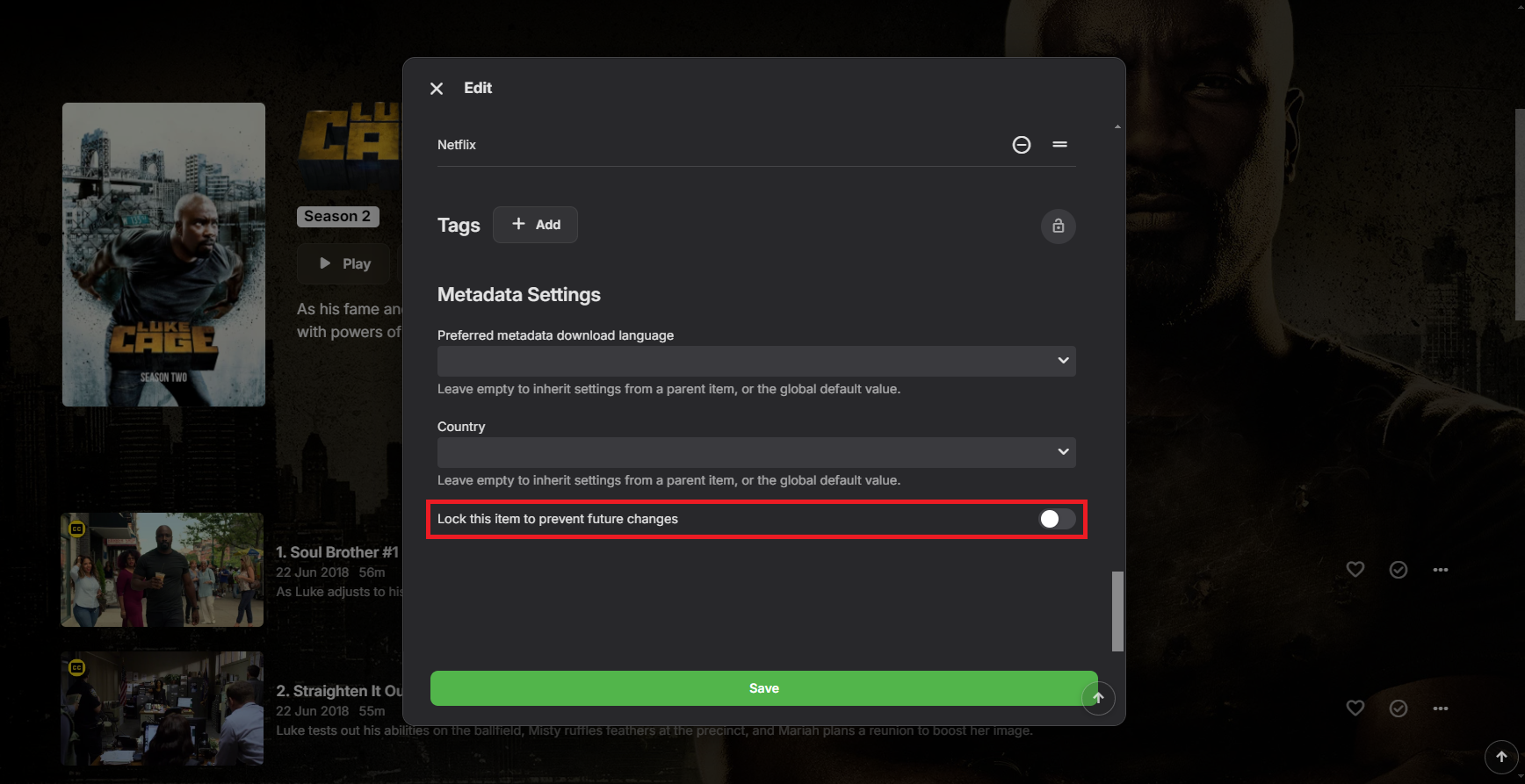Add a new tag

(535, 225)
